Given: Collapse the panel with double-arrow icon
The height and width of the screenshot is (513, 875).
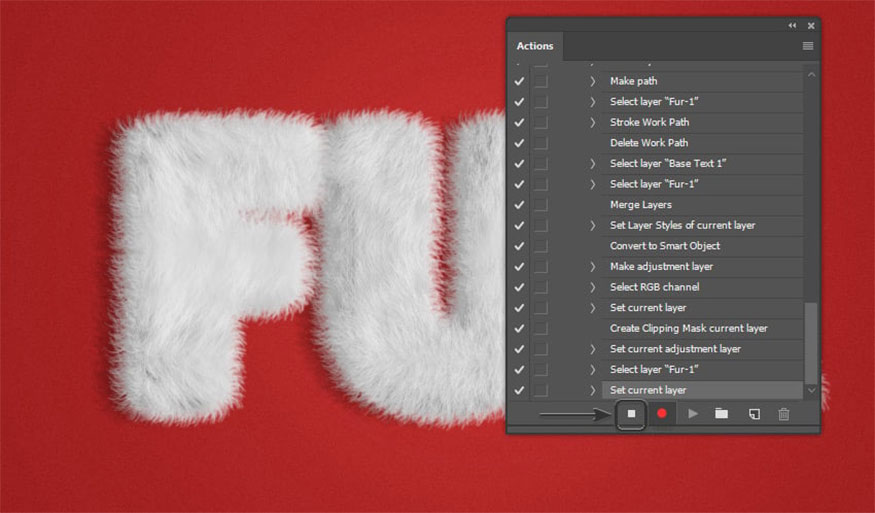Looking at the screenshot, I should click(792, 25).
